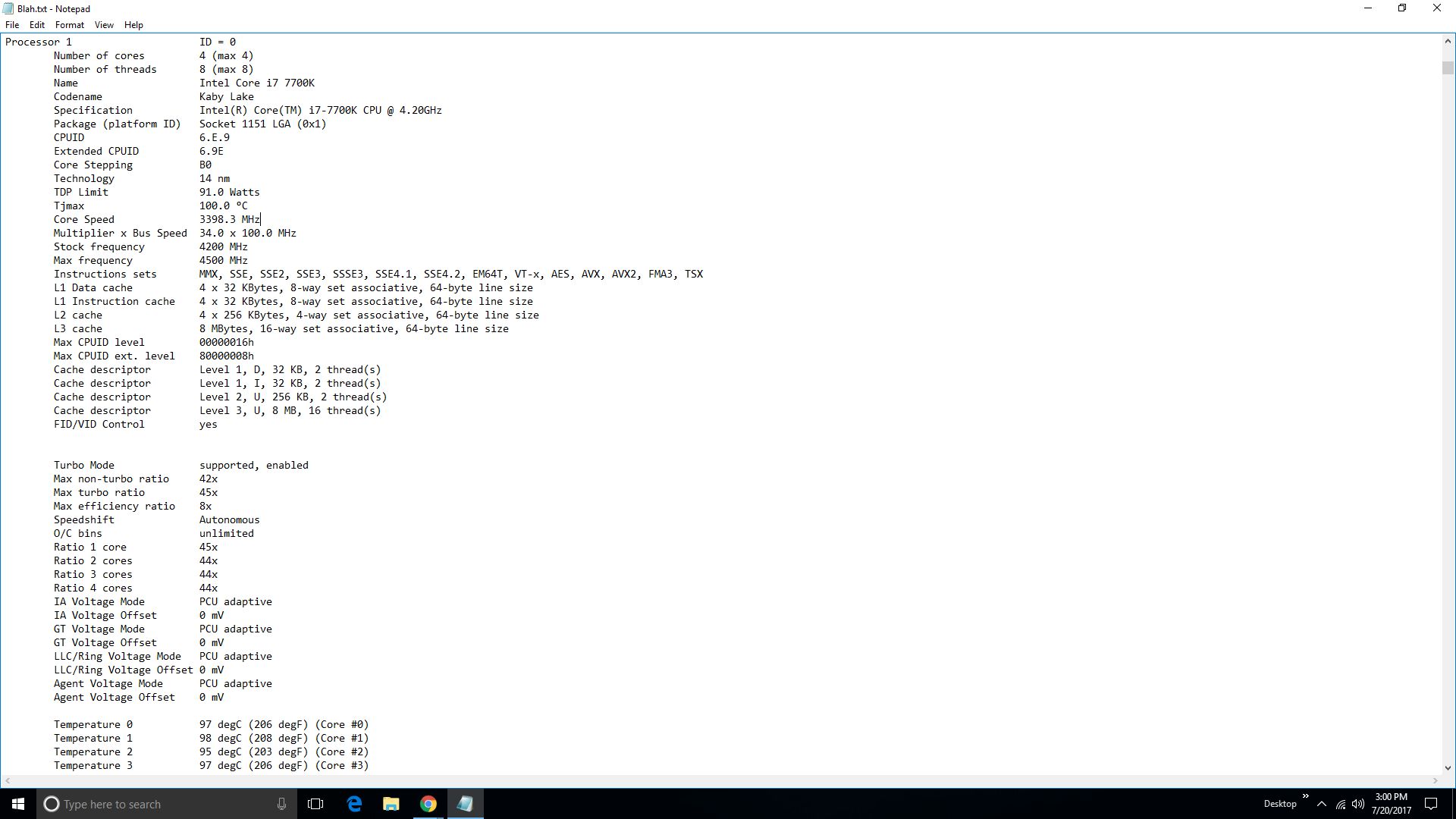Click the Desktop toolbar label

coord(1280,804)
